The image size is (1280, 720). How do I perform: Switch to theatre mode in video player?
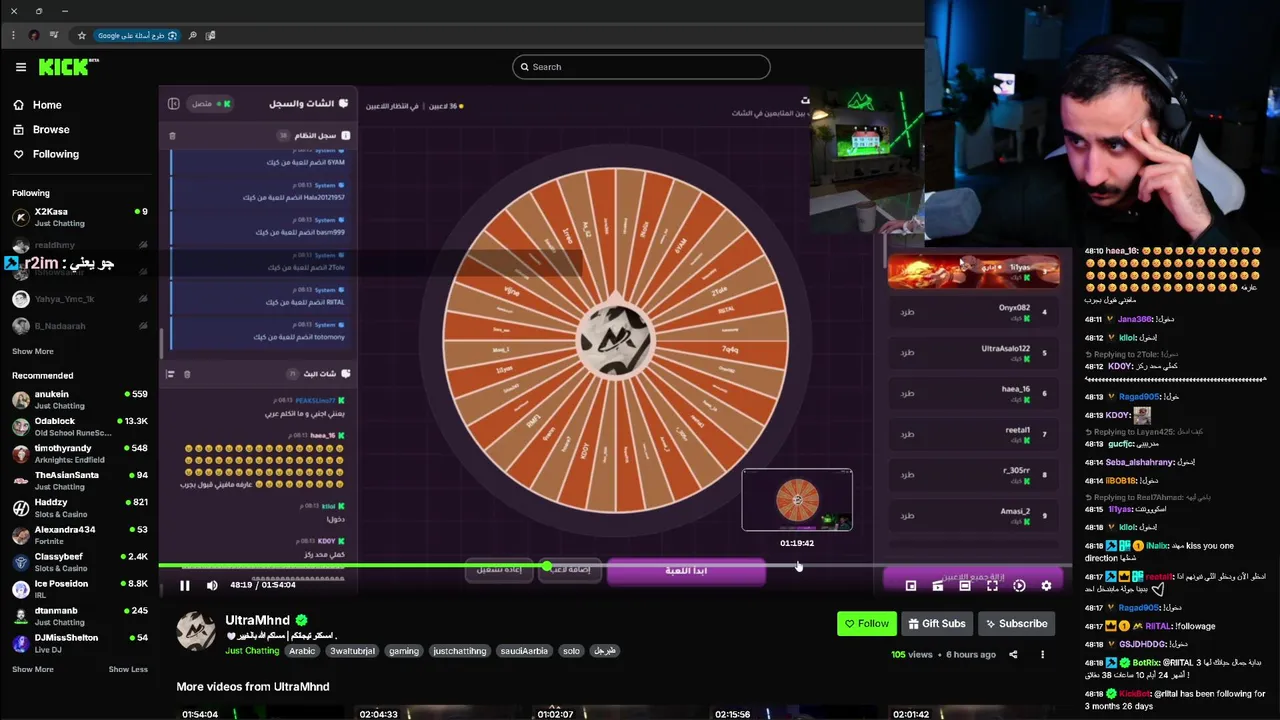[x=965, y=586]
